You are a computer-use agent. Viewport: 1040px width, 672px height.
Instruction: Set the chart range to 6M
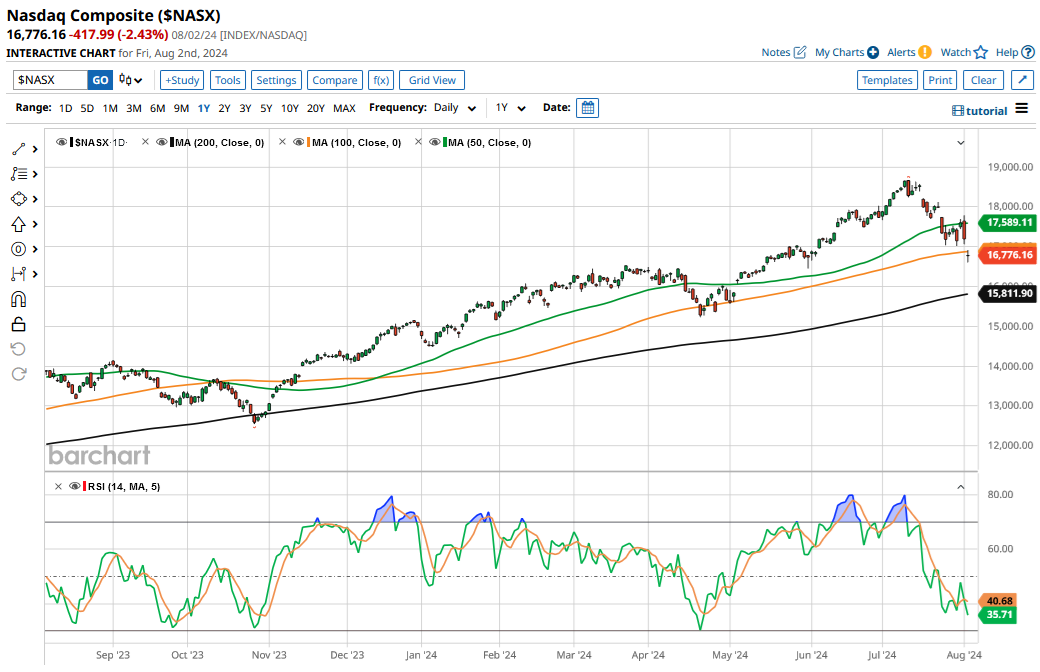tap(157, 108)
